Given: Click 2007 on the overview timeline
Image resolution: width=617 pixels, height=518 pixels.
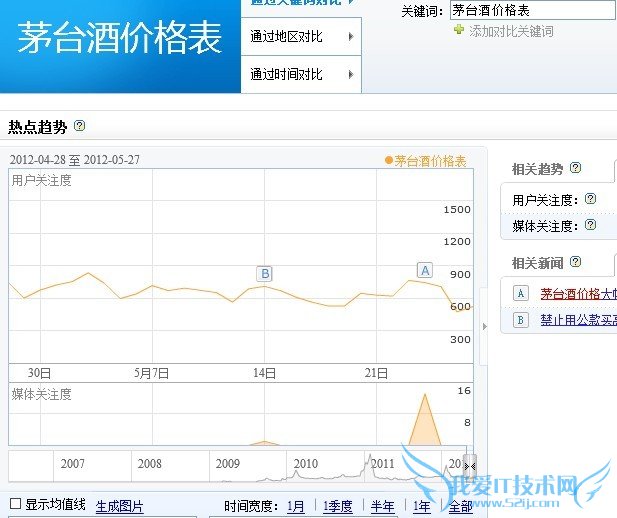Looking at the screenshot, I should pyautogui.click(x=72, y=464).
